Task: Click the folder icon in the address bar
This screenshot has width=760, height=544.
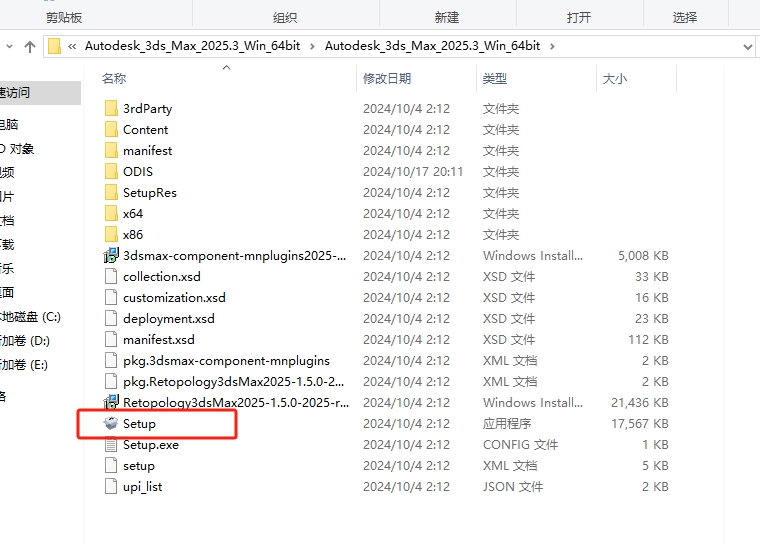Action: pyautogui.click(x=54, y=46)
